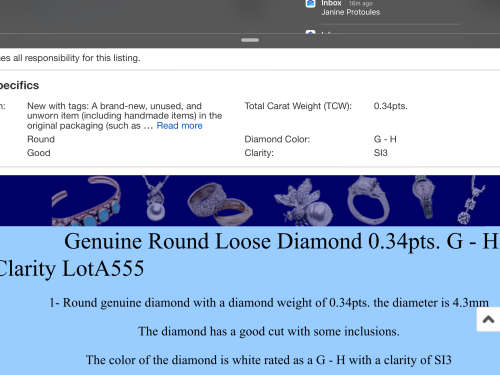Screen dimensions: 500x375
Task: Tap the item specifics section heading
Action: [19, 85]
